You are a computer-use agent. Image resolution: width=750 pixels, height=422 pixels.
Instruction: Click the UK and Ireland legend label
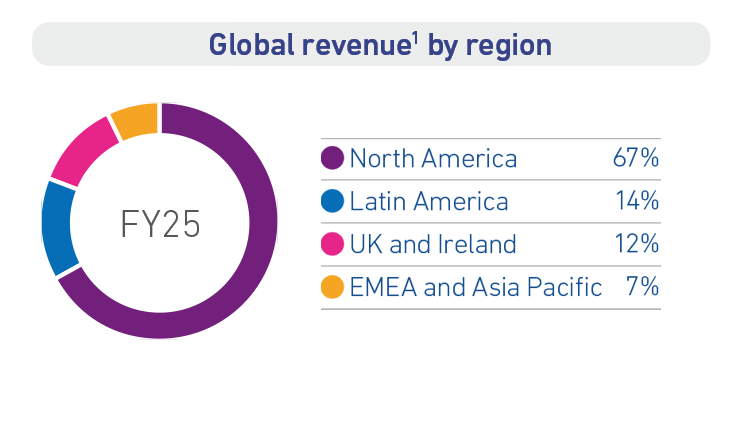[433, 245]
